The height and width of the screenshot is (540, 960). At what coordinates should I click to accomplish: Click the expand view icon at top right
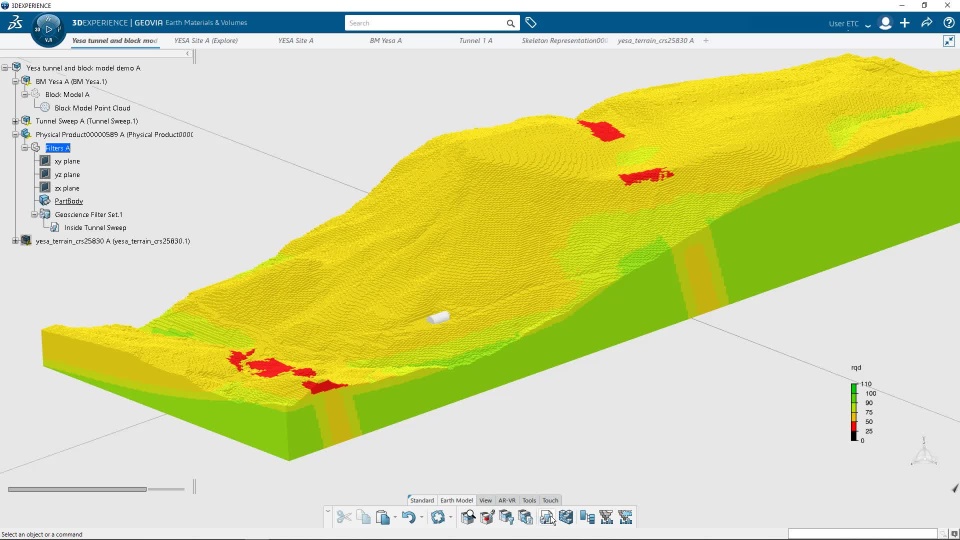pos(949,41)
